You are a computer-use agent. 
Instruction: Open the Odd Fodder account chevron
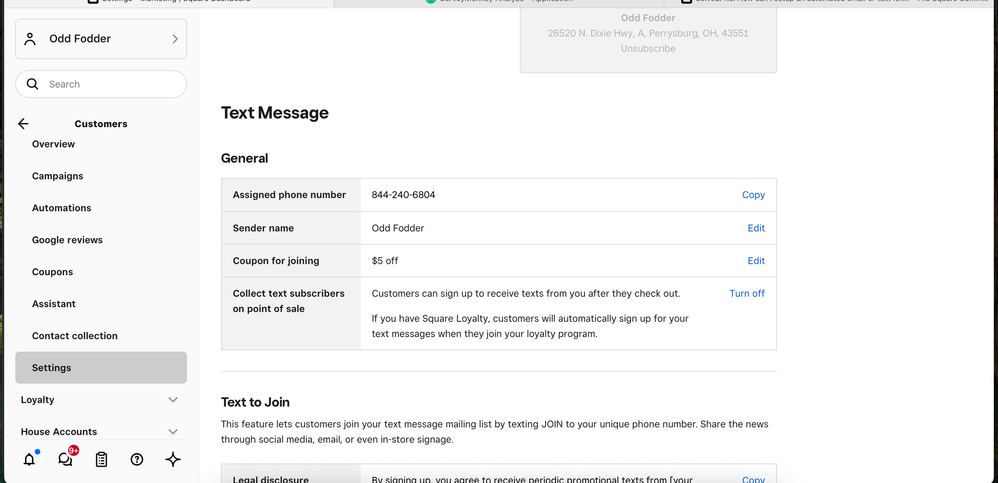coord(175,39)
